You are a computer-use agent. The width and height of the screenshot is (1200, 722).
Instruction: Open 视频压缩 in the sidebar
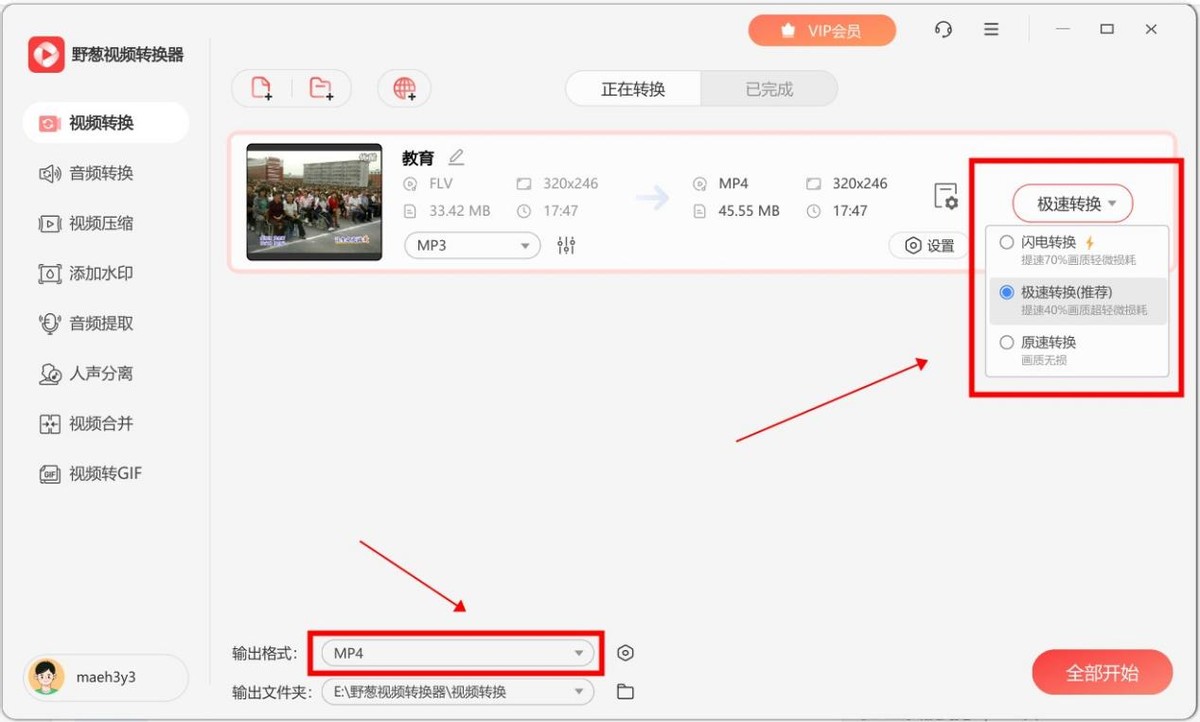(x=101, y=223)
